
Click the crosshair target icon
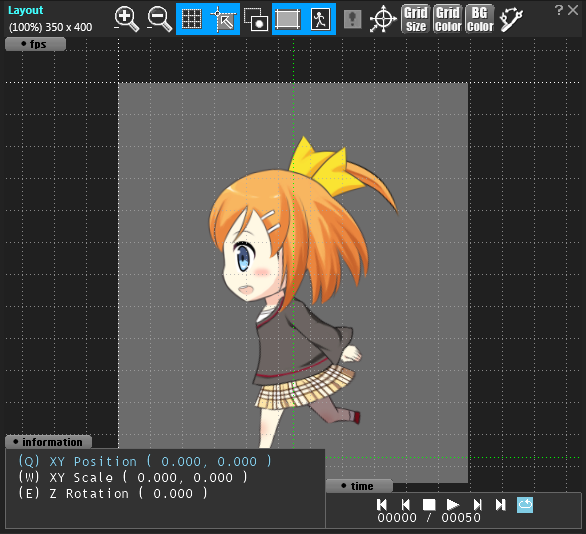point(383,19)
